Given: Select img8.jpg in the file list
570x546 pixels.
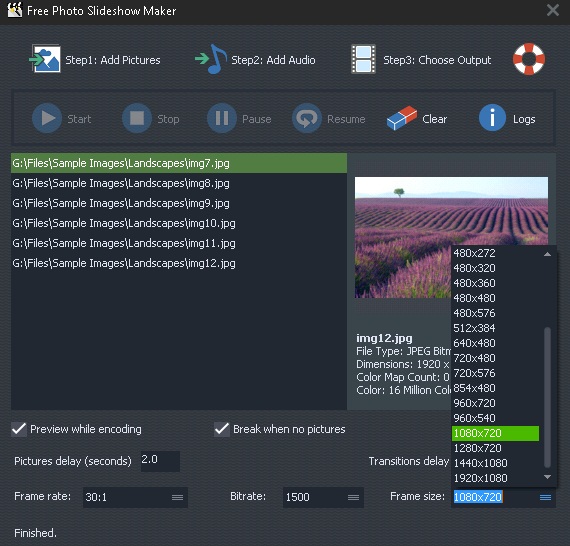Looking at the screenshot, I should pos(179,183).
